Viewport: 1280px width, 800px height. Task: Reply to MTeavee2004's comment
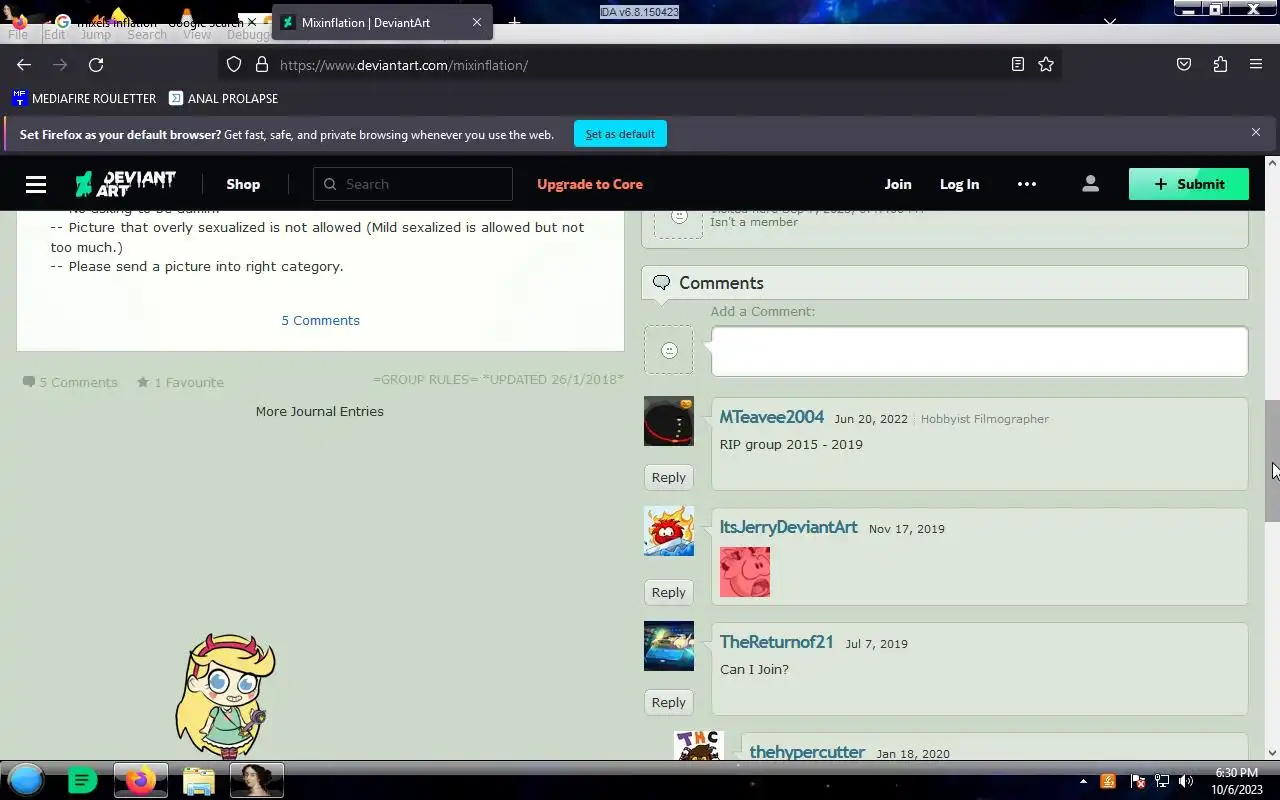pos(669,477)
